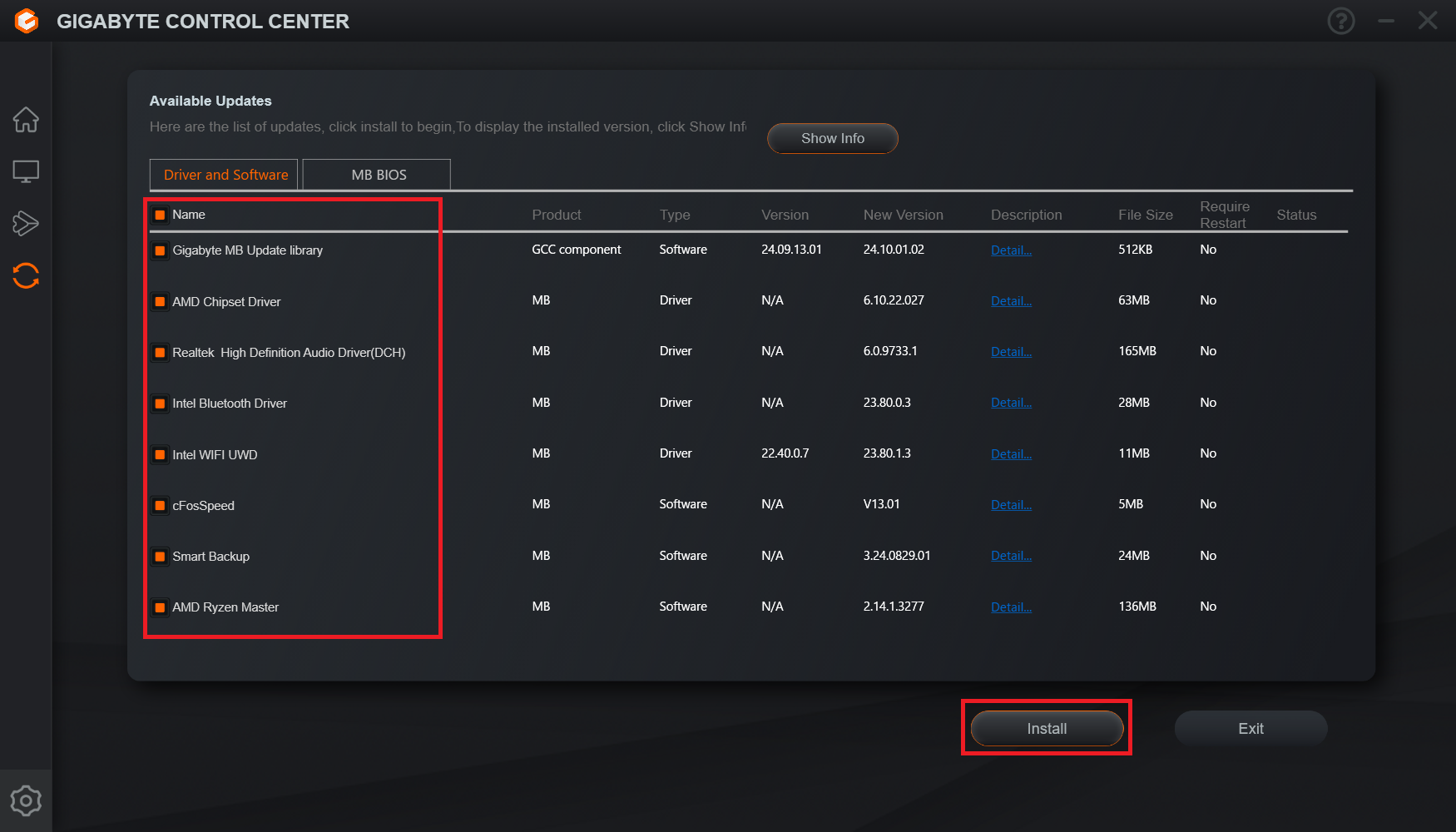Image resolution: width=1456 pixels, height=832 pixels.
Task: Select the Intel Bluetooth Driver checkbox
Action: (160, 404)
